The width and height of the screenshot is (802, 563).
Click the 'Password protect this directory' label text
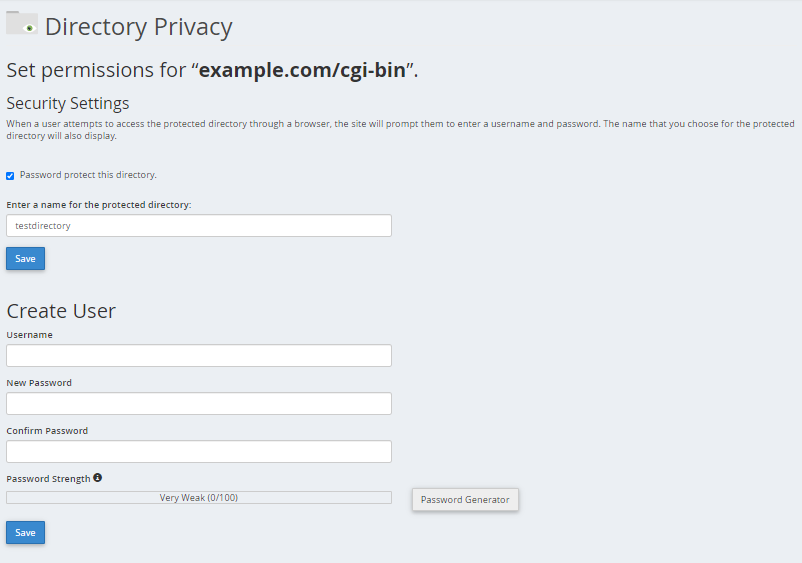click(88, 175)
